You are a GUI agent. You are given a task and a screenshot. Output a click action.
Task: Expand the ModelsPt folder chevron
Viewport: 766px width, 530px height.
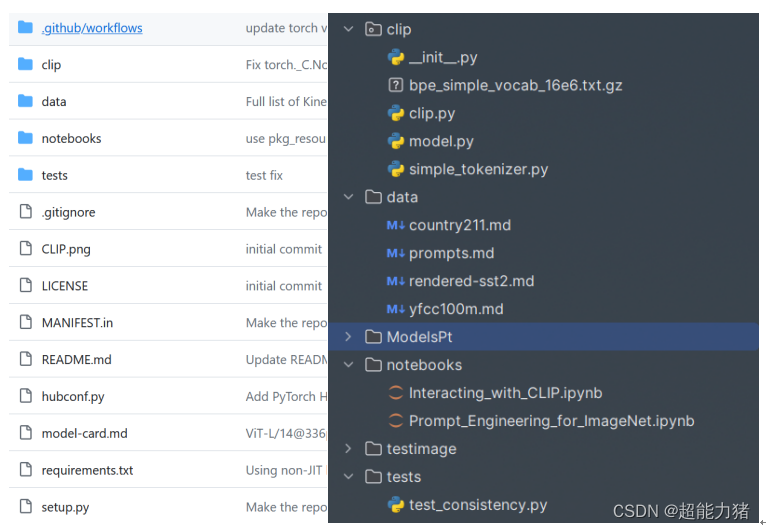pos(348,337)
